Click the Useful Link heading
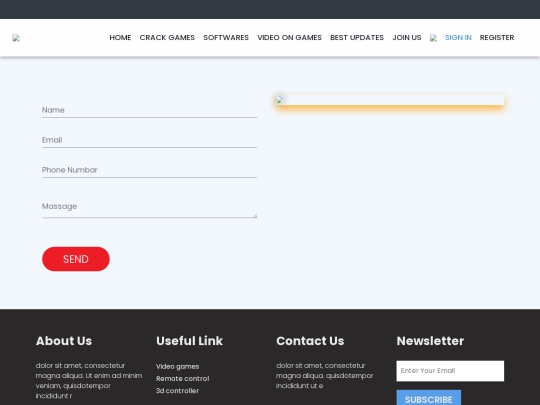This screenshot has width=540, height=405. coord(189,341)
